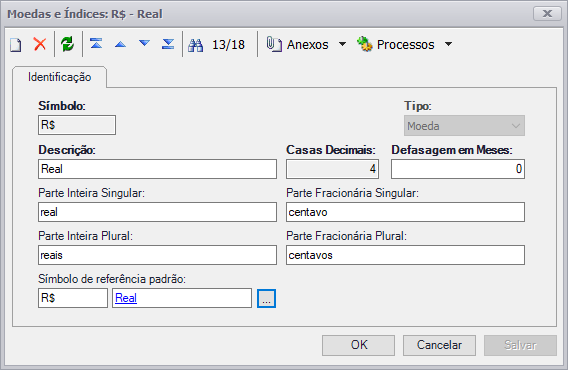Screen dimensions: 568x370
Task: Open the Tipo combo box showing Moeda
Action: click(x=464, y=126)
